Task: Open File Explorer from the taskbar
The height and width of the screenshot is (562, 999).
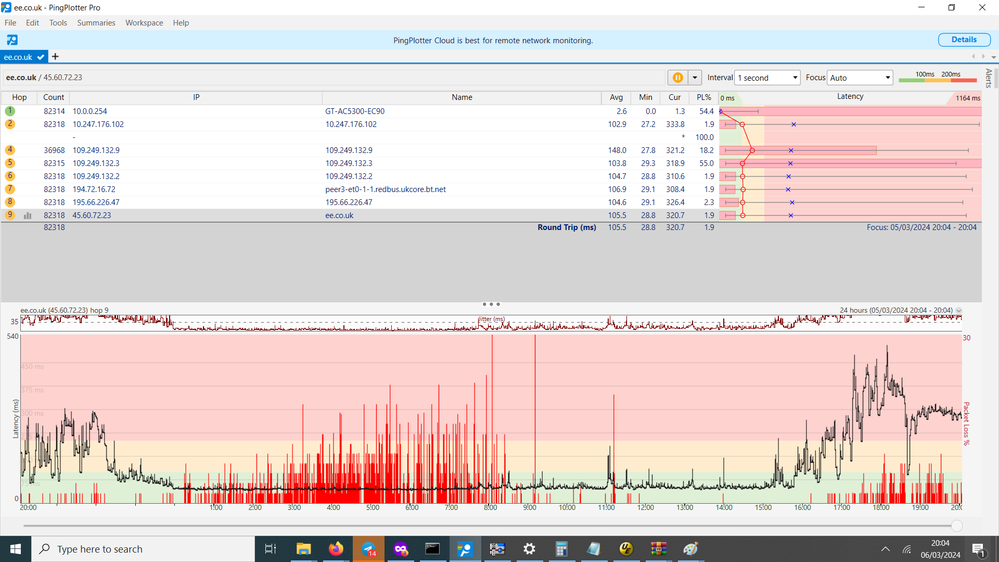Action: [x=303, y=549]
